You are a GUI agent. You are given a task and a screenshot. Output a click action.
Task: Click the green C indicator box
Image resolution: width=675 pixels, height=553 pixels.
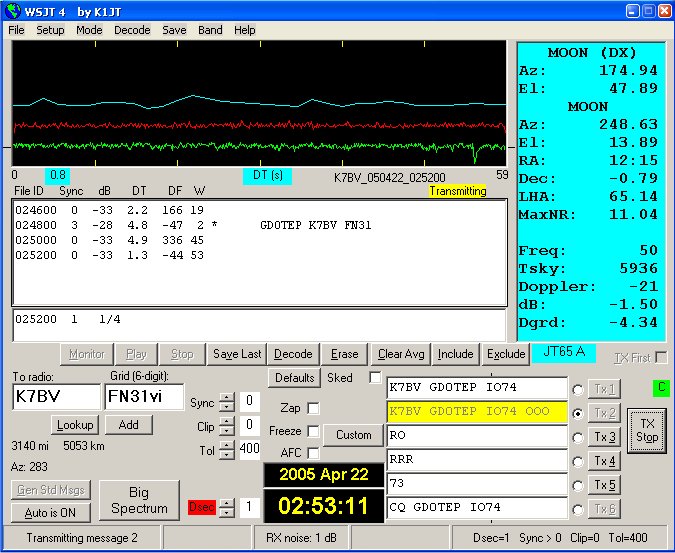click(660, 388)
